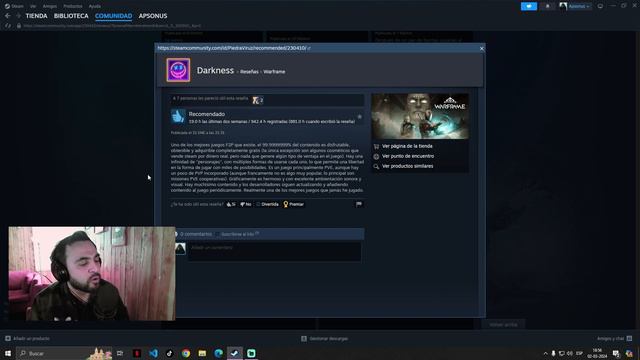Open Ver página de la tienda

coord(407,146)
